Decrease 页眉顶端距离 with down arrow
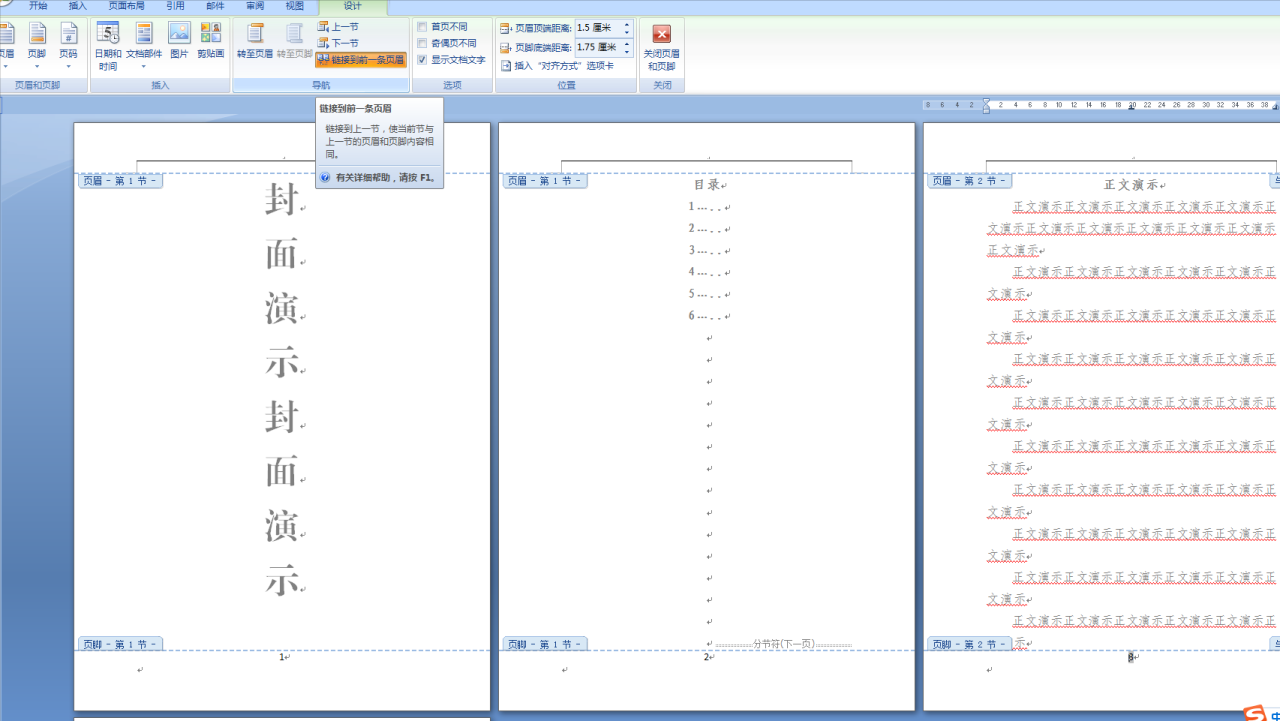 tap(627, 32)
